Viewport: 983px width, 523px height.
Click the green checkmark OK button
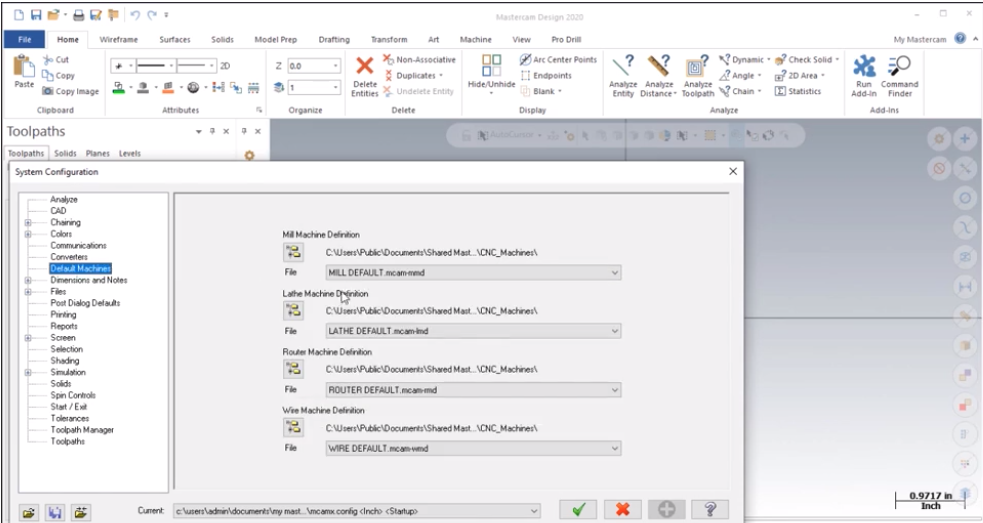pyautogui.click(x=578, y=510)
